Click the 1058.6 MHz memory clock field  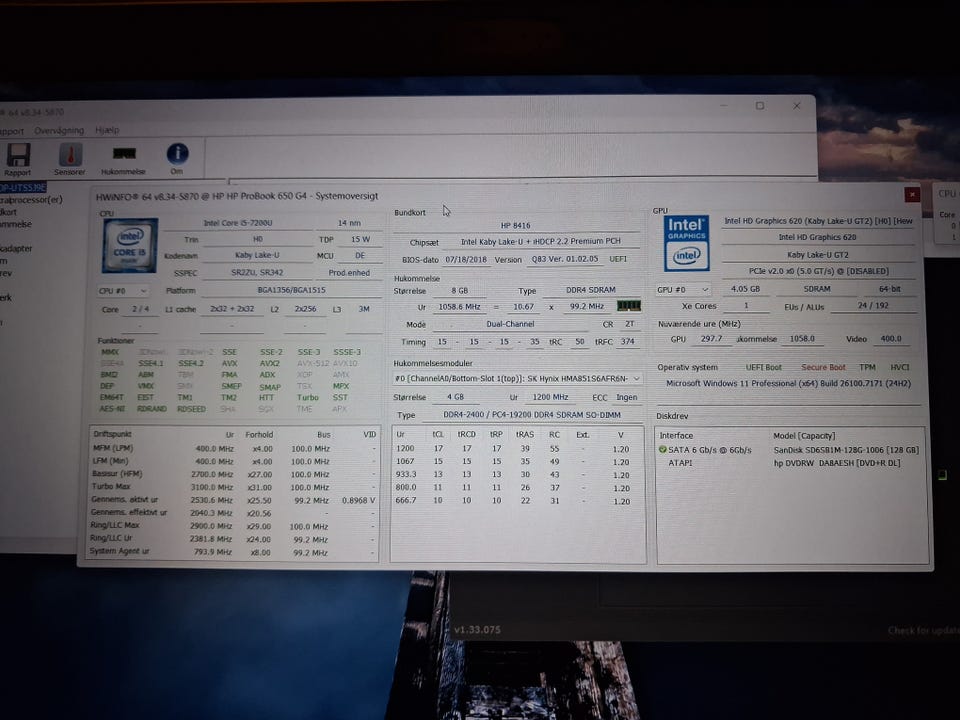[459, 307]
